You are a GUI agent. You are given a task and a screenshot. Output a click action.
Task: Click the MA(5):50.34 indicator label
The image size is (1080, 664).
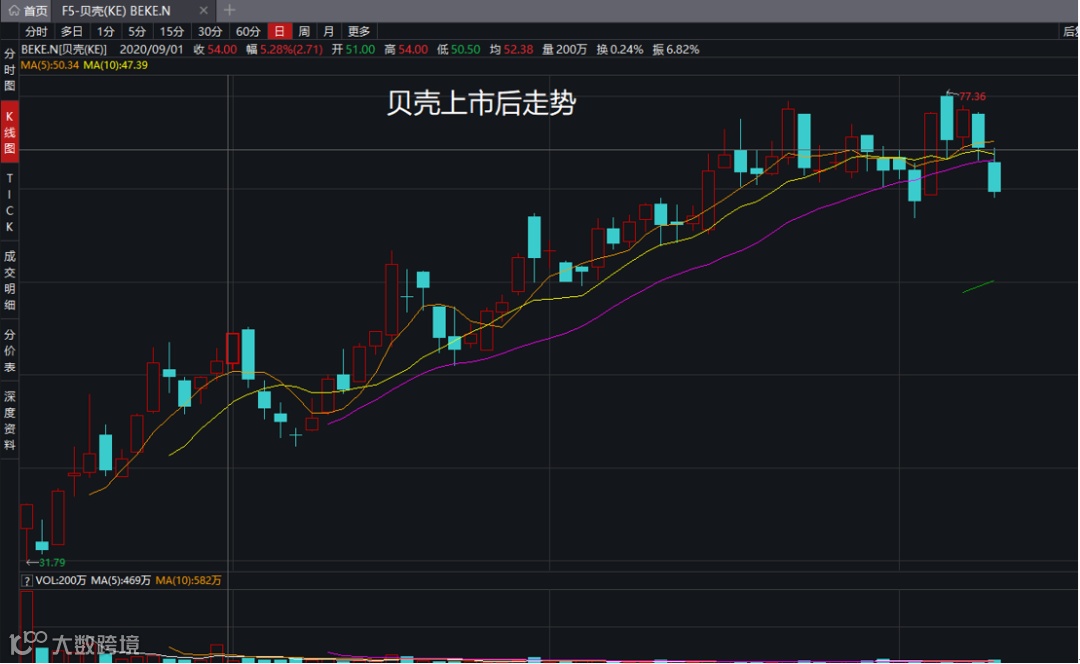(x=50, y=65)
